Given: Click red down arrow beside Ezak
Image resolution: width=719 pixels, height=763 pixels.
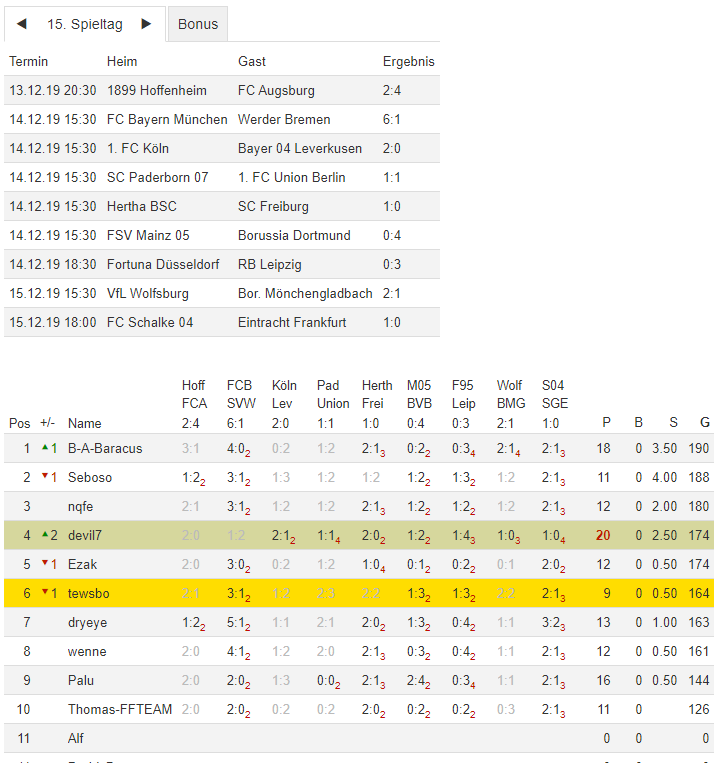Looking at the screenshot, I should click(x=44, y=564).
